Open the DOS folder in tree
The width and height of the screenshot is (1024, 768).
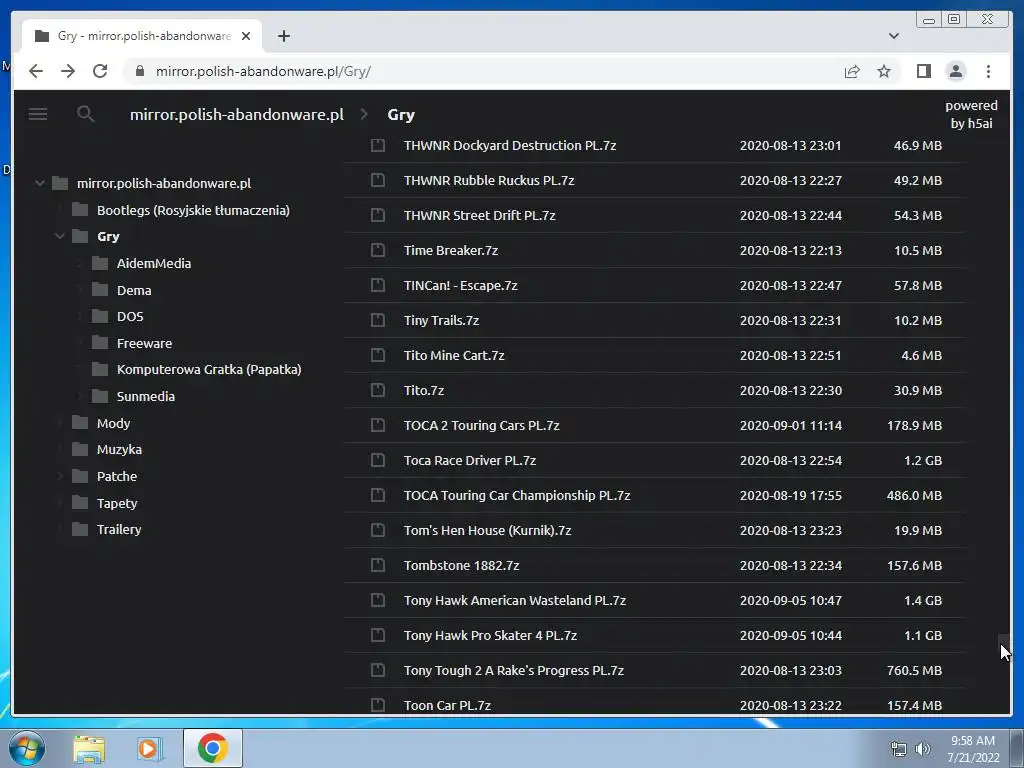coord(130,316)
